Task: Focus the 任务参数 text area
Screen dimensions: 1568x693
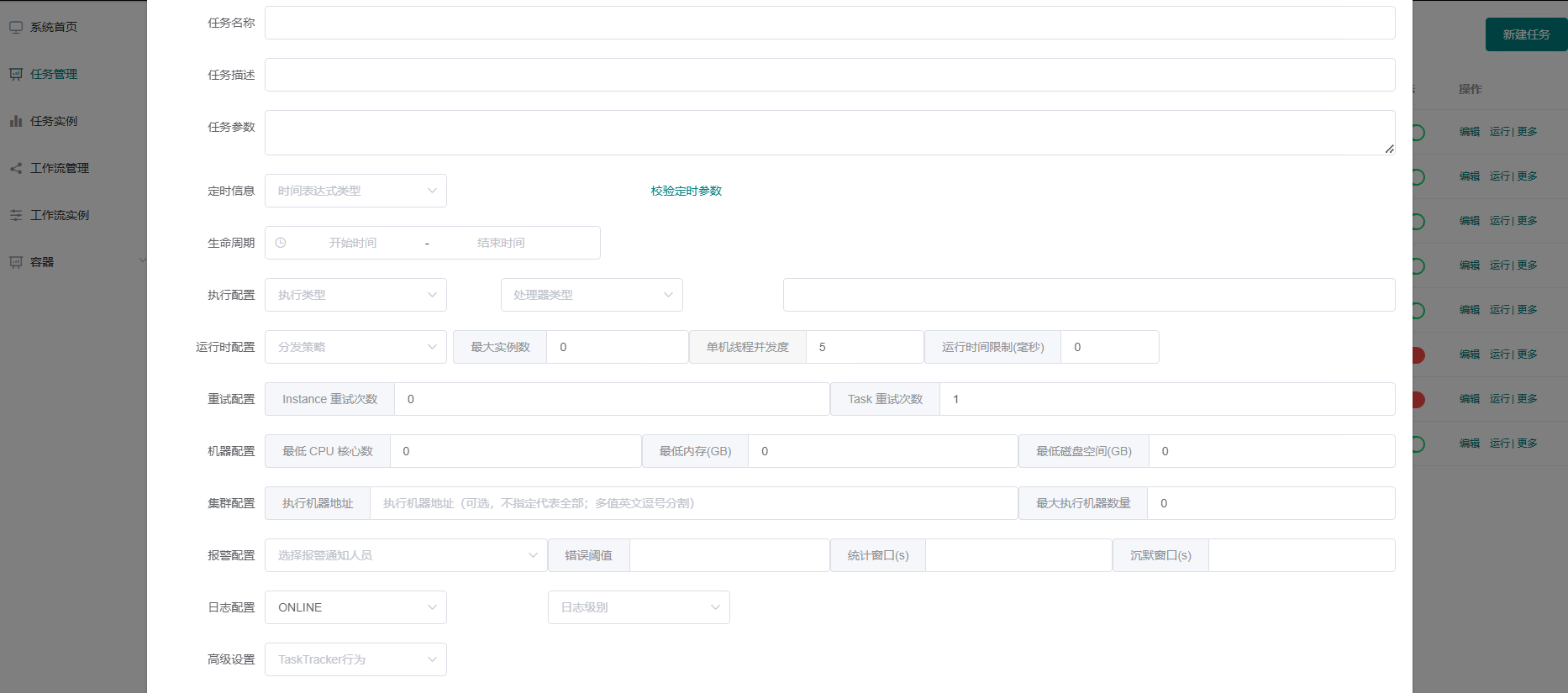Action: (x=830, y=133)
